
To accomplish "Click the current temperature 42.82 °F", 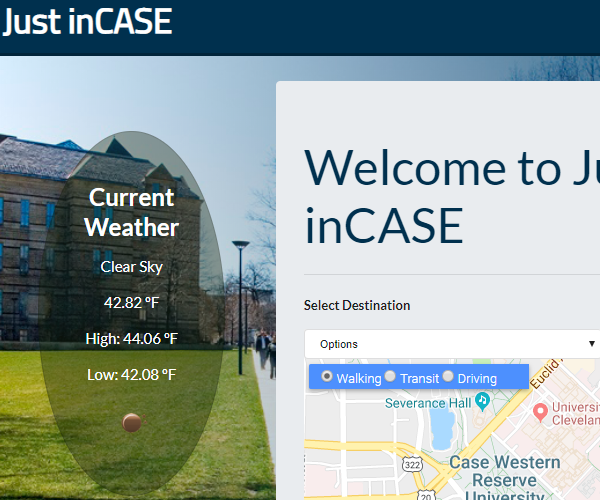I will 131,302.
